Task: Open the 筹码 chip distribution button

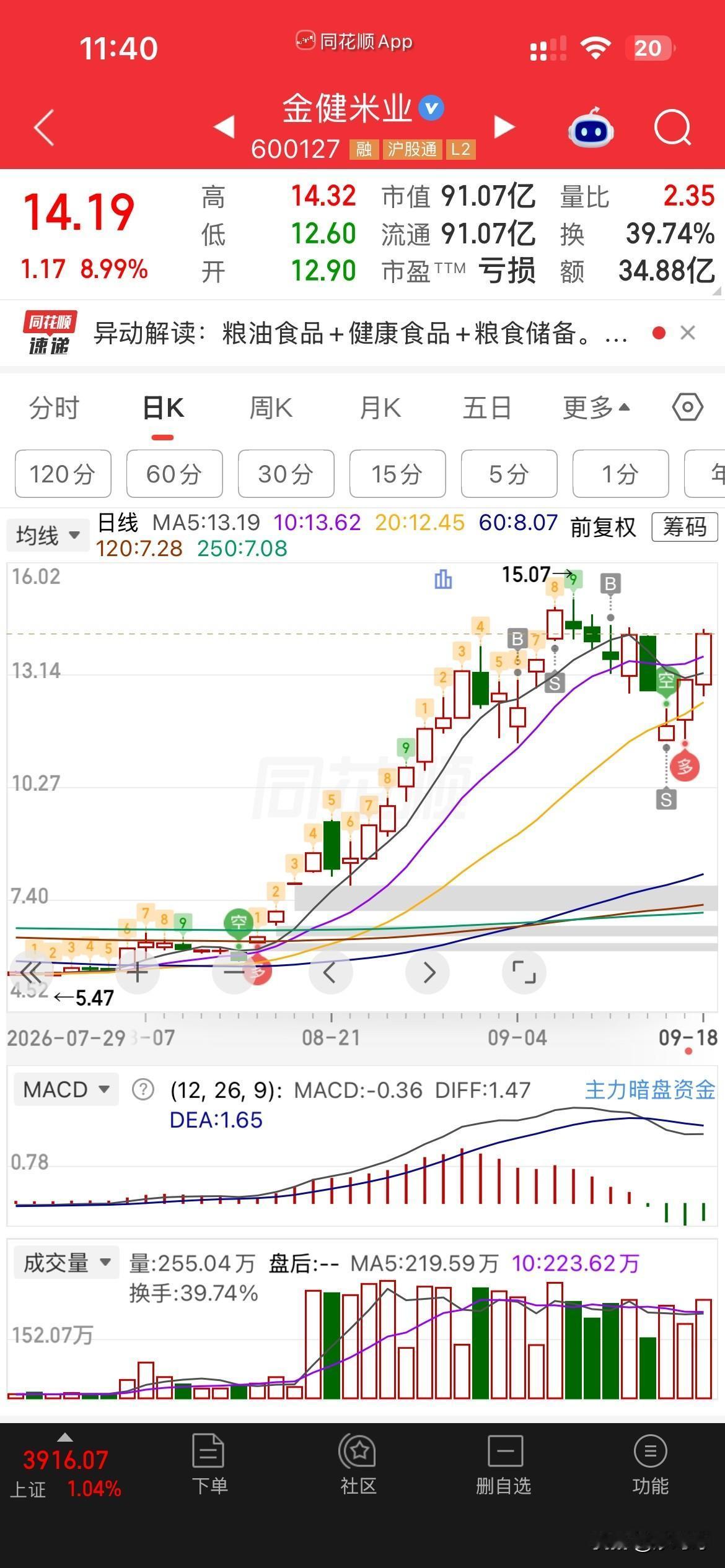Action: pos(684,527)
